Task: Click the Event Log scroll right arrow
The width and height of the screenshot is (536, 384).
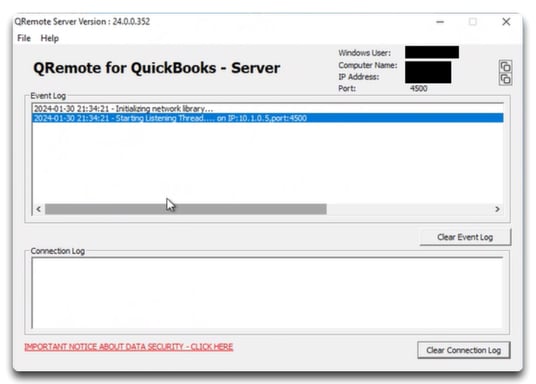Action: click(497, 209)
